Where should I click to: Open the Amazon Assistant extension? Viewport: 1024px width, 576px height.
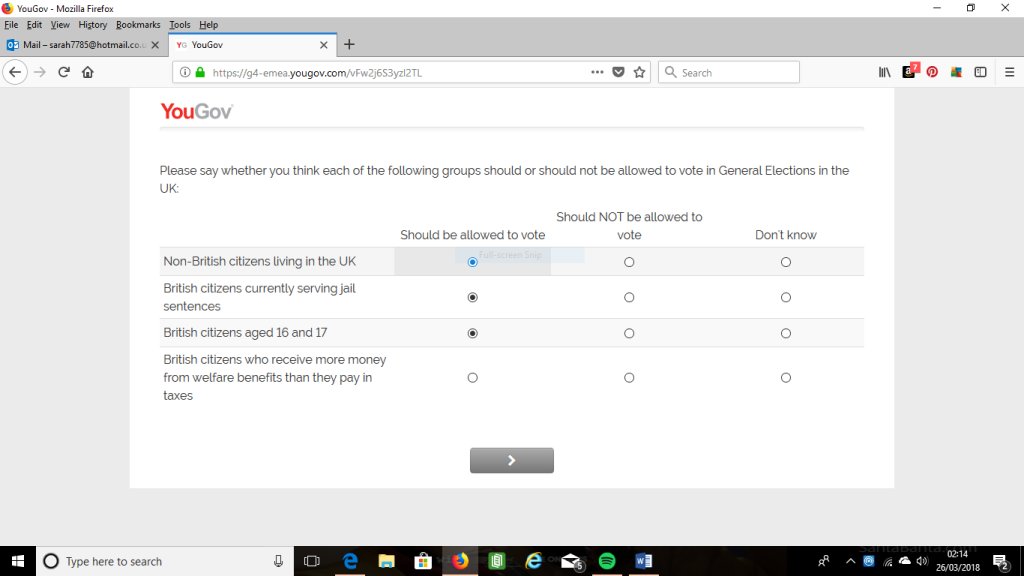coord(908,72)
